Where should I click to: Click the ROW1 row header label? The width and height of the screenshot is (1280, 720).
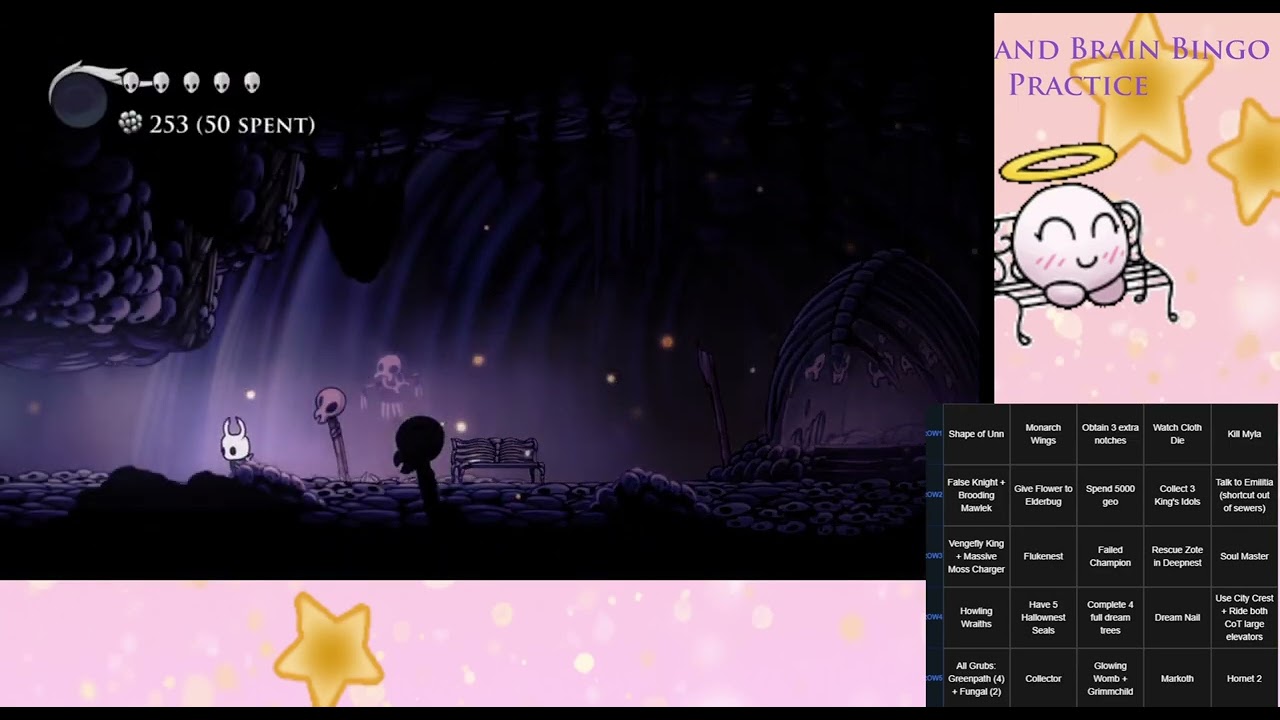tap(934, 434)
